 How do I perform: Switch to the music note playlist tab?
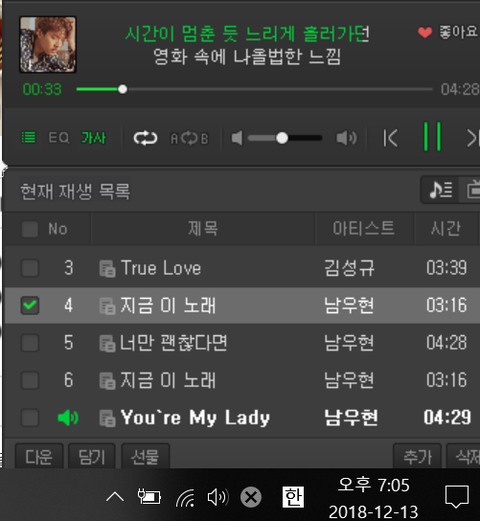click(x=440, y=190)
